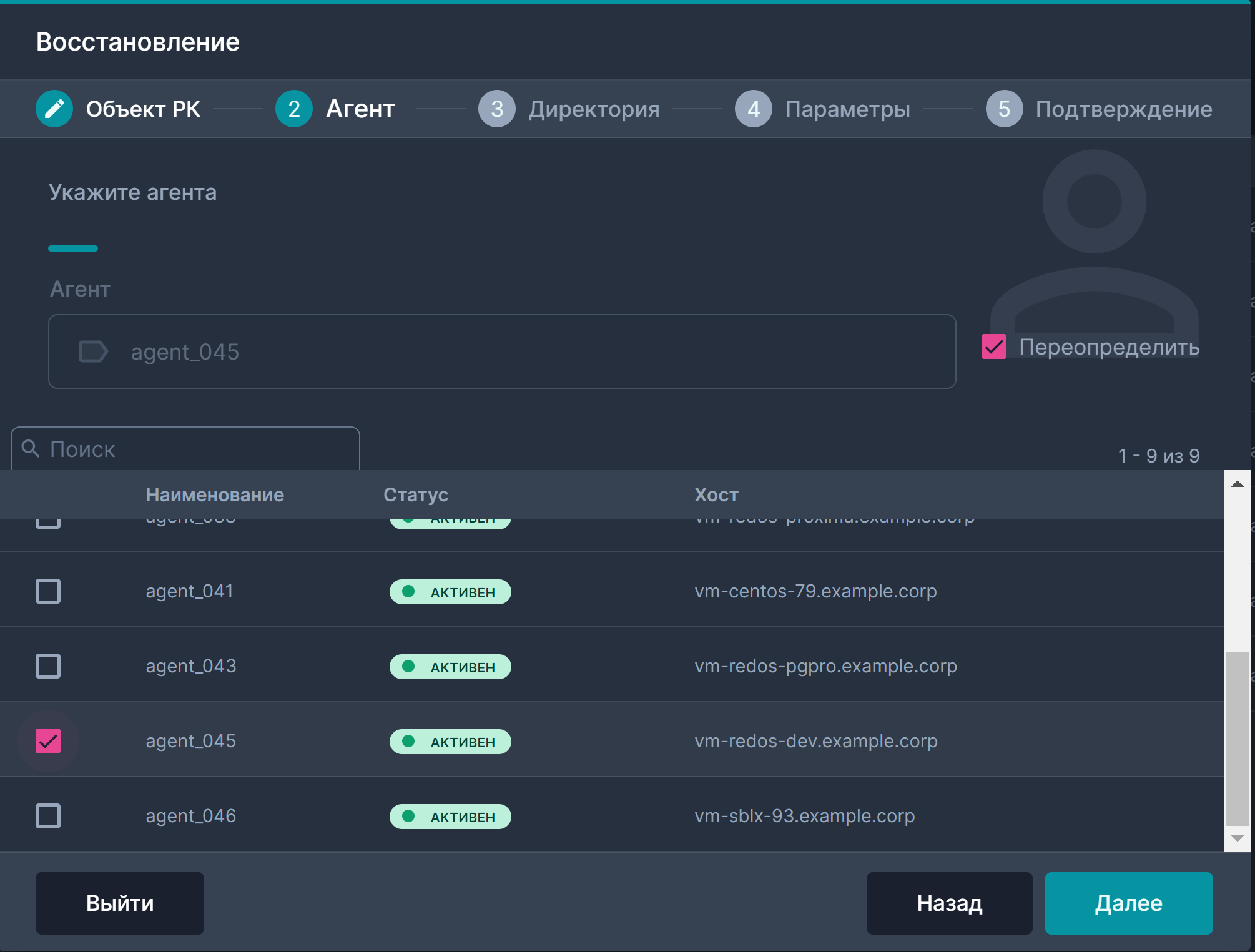Uncheck the agent_045 row checkbox
The height and width of the screenshot is (952, 1255).
48,741
